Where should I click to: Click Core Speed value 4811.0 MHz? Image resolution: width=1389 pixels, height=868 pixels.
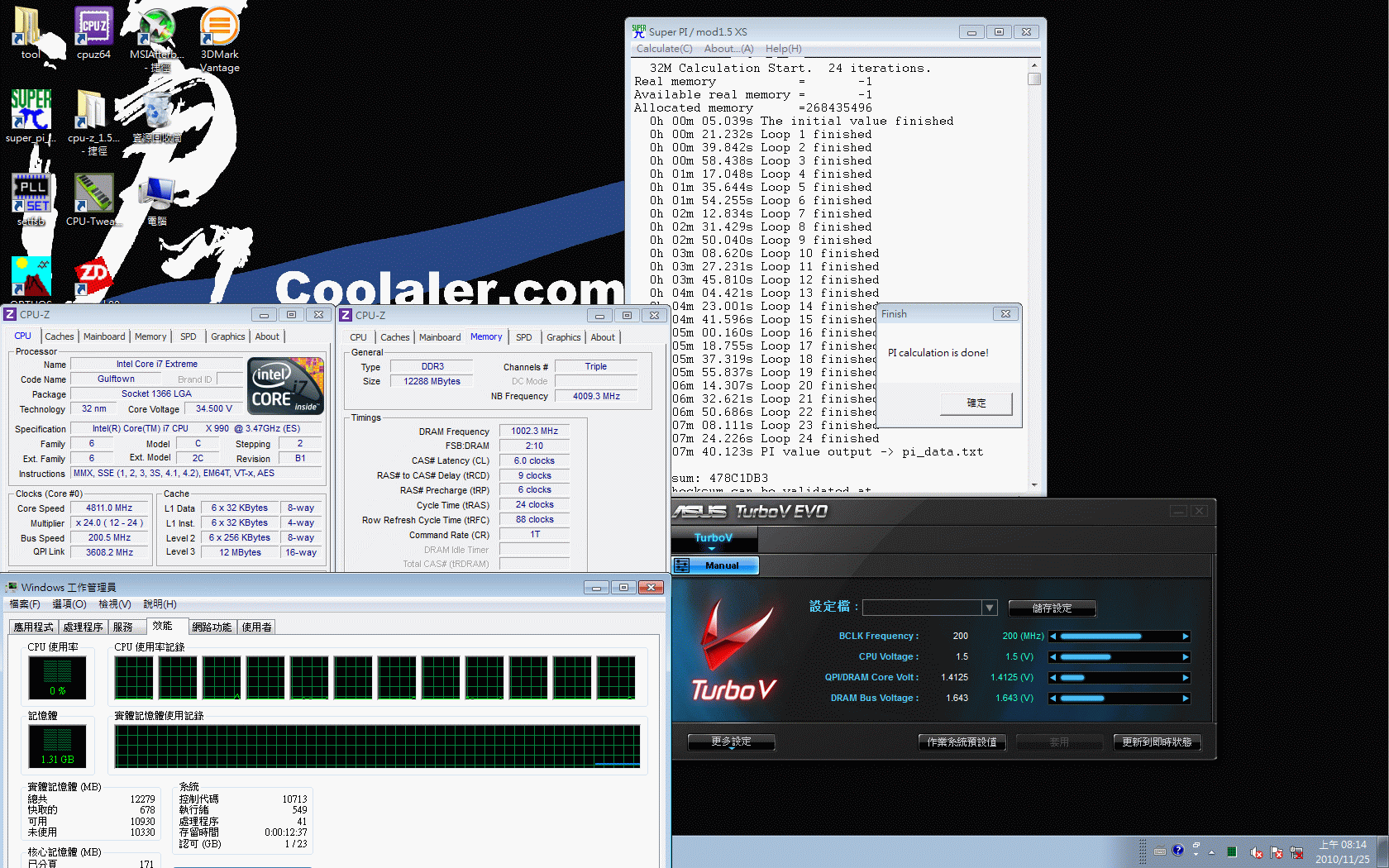[109, 508]
